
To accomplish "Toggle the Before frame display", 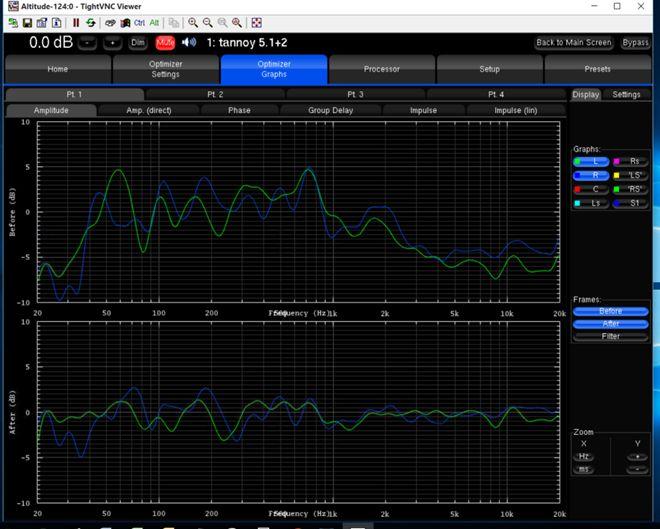I will [610, 311].
